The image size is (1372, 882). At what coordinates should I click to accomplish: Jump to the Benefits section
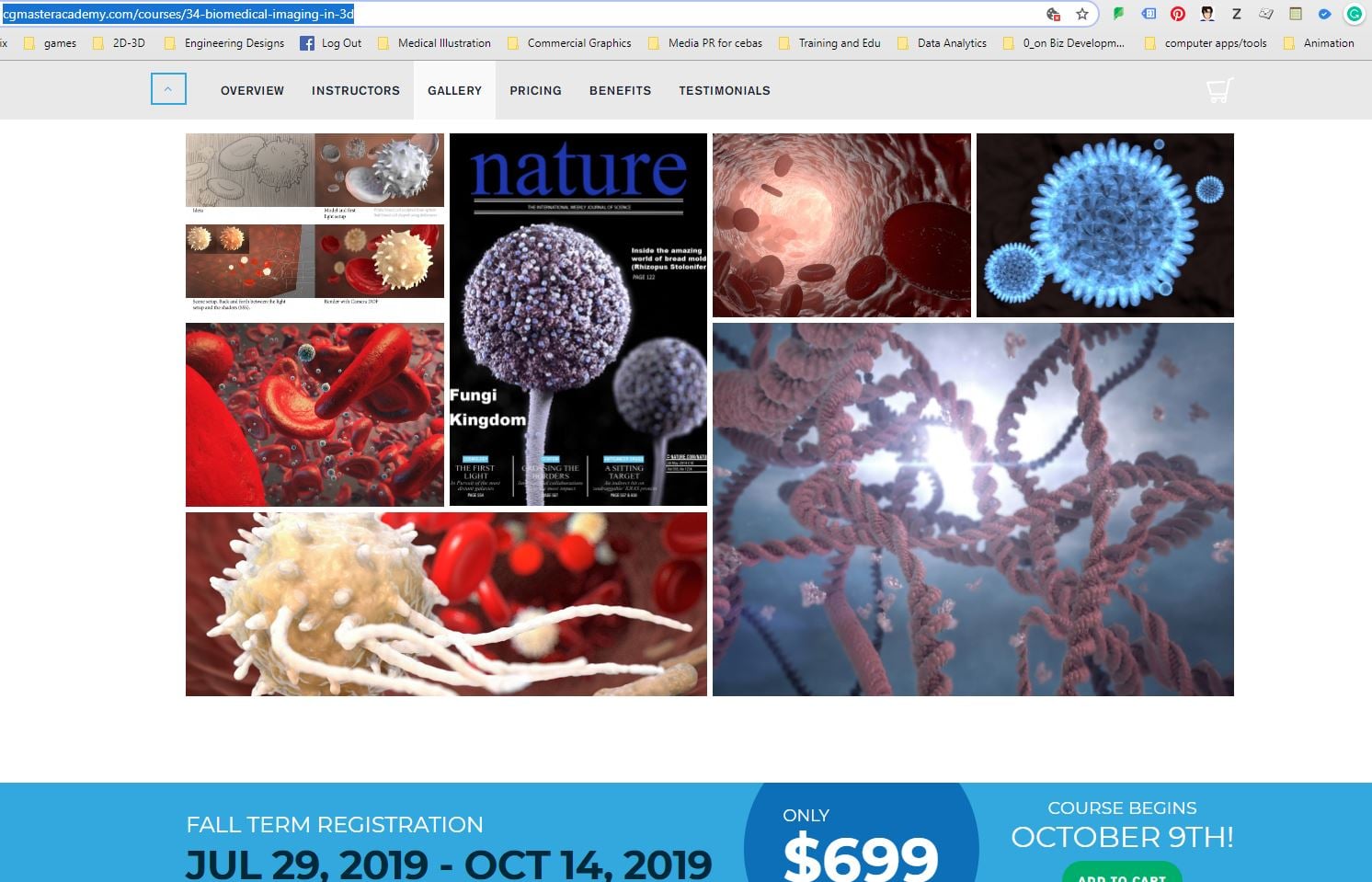point(620,90)
